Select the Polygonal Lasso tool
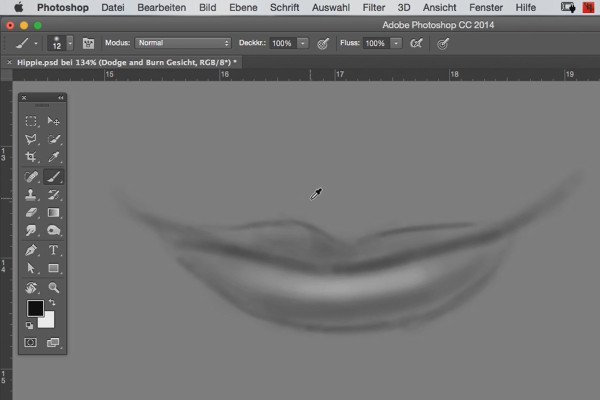 (x=31, y=139)
